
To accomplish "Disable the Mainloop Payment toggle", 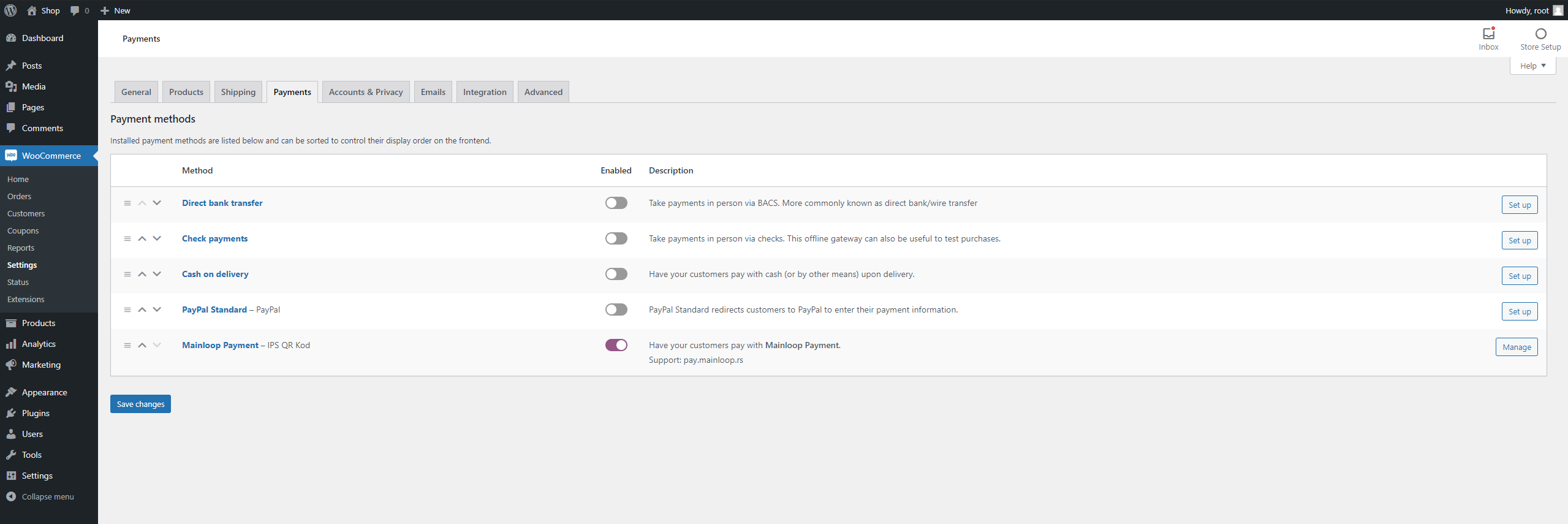I will [x=616, y=346].
